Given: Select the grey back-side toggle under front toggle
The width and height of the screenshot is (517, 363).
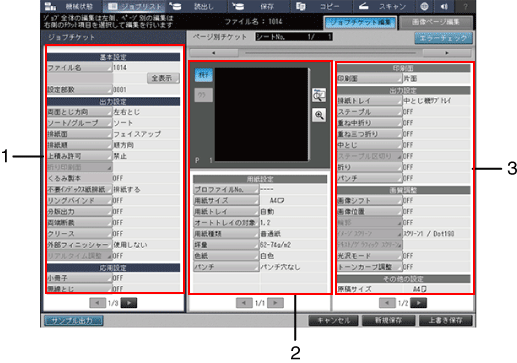Looking at the screenshot, I should [203, 95].
